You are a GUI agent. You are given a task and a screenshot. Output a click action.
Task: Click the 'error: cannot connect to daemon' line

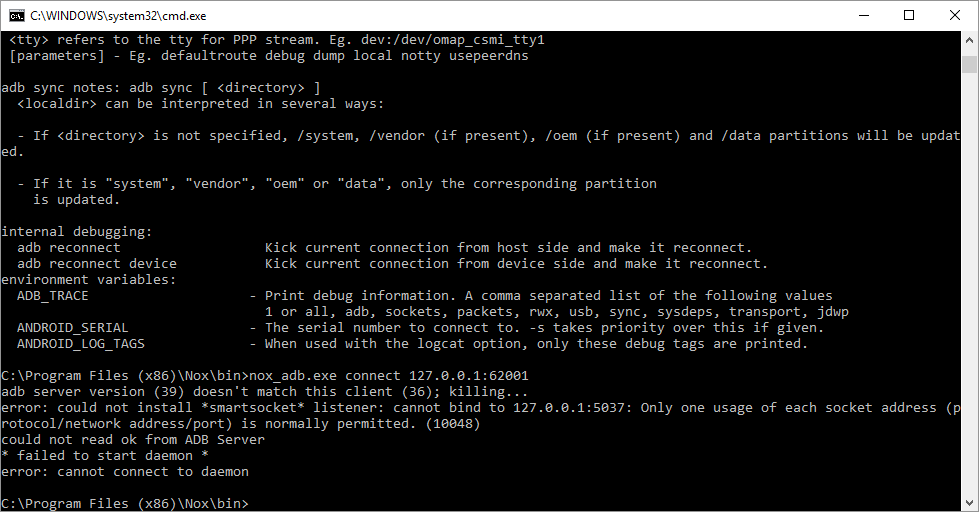[x=125, y=471]
